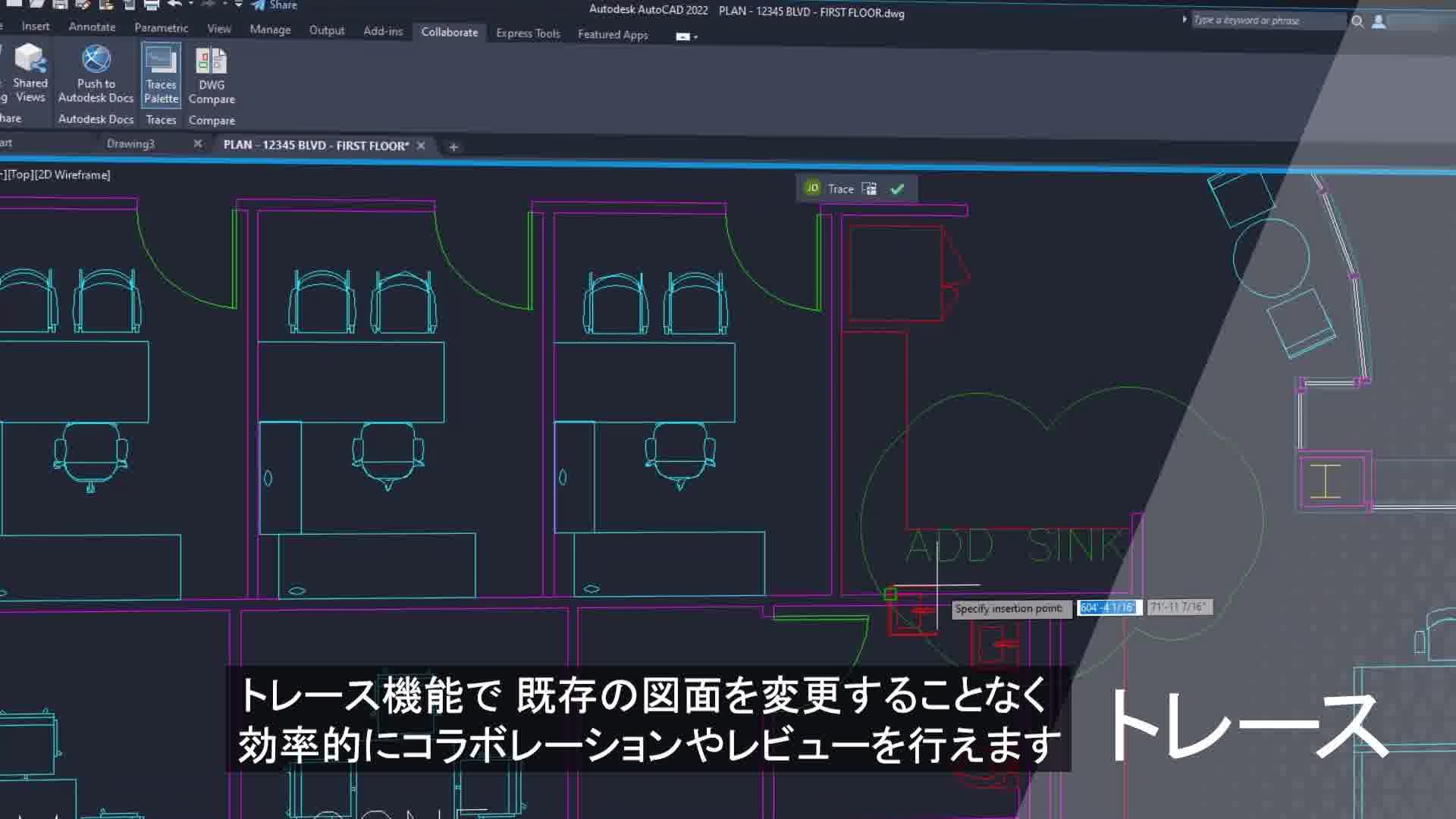Viewport: 1456px width, 819px height.
Task: Click the 2D Wireframe visual style control
Action: tap(74, 174)
